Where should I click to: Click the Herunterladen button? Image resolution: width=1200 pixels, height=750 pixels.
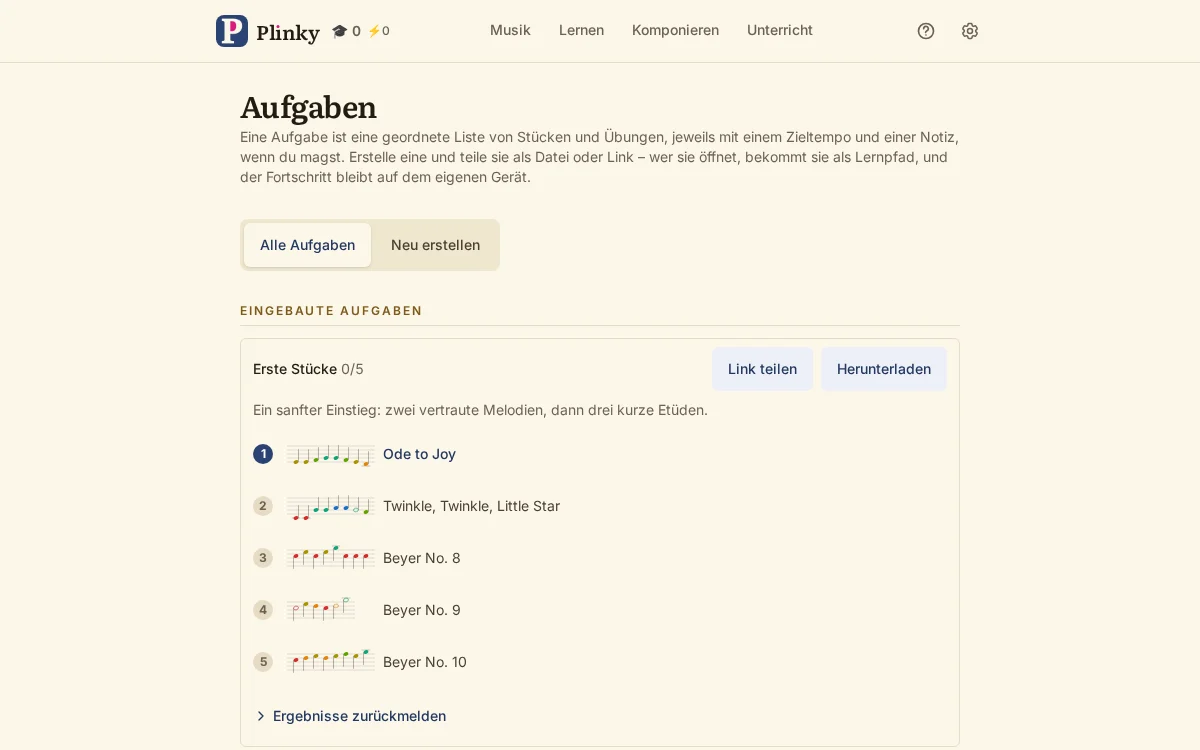[x=884, y=369]
